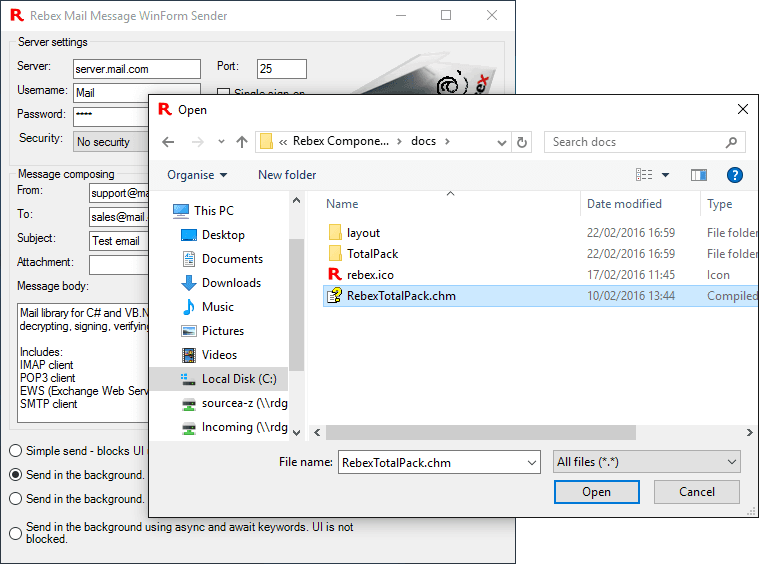This screenshot has height=564, width=759.
Task: Open the recent locations dropdown arrow
Action: point(221,142)
